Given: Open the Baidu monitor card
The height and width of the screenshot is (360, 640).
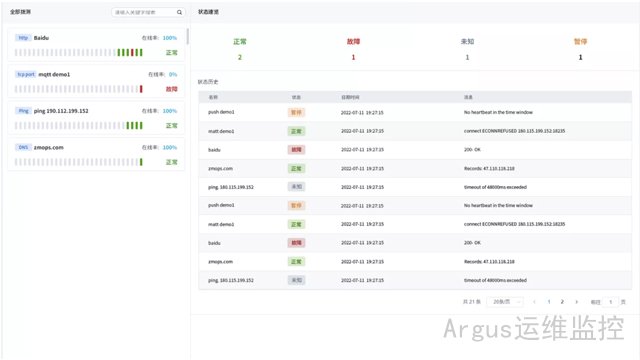Looking at the screenshot, I should click(x=96, y=45).
